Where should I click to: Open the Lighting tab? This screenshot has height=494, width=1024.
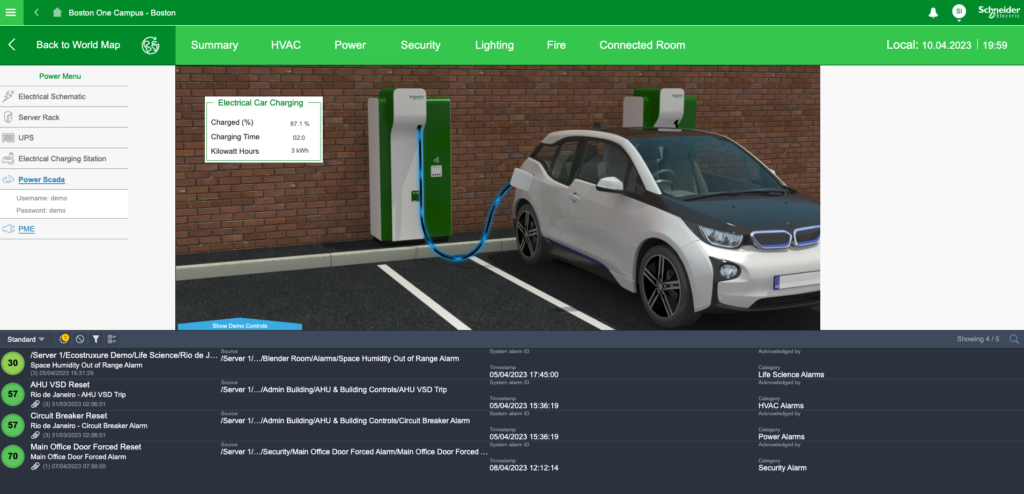point(494,45)
